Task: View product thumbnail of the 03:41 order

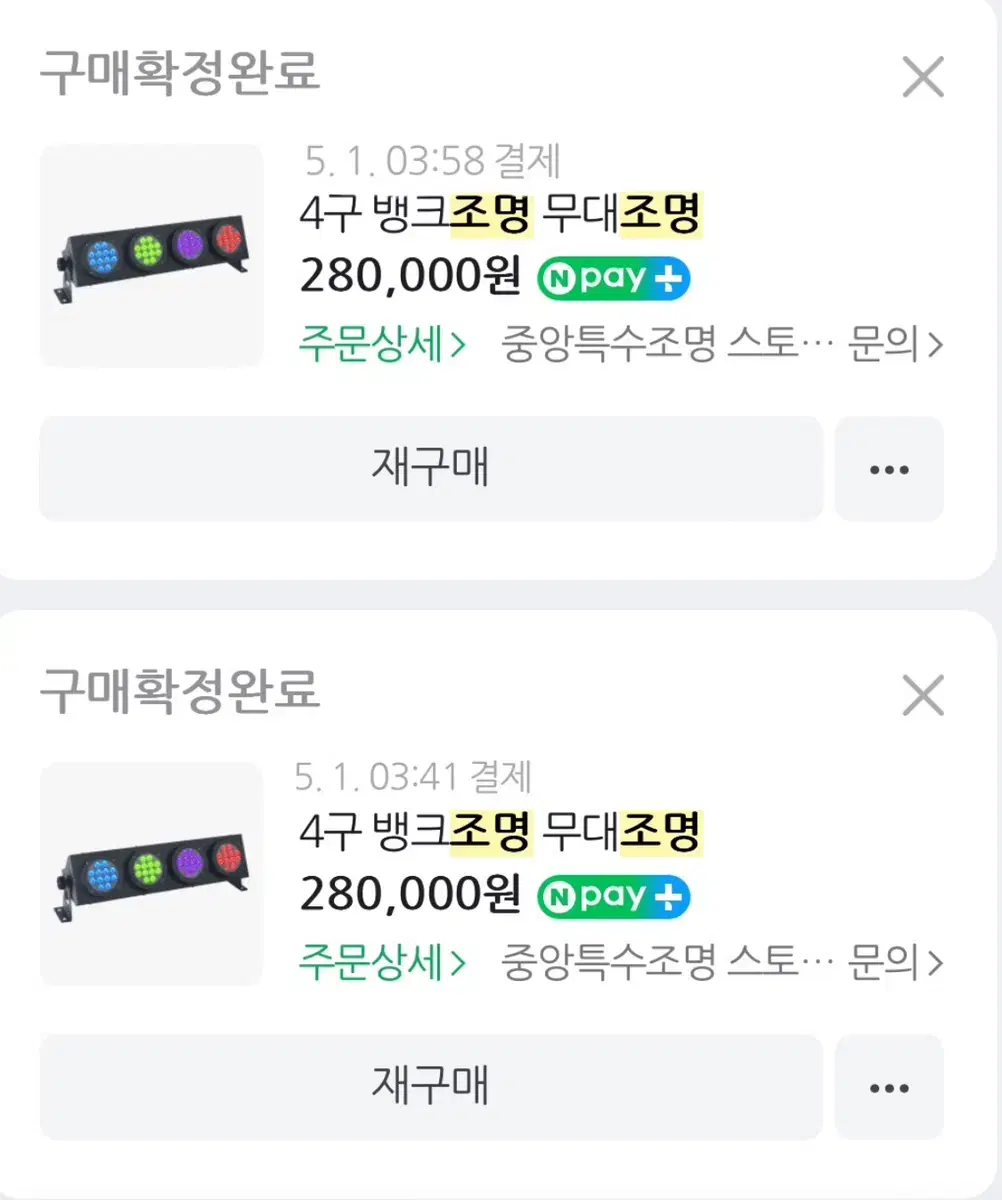Action: (152, 874)
